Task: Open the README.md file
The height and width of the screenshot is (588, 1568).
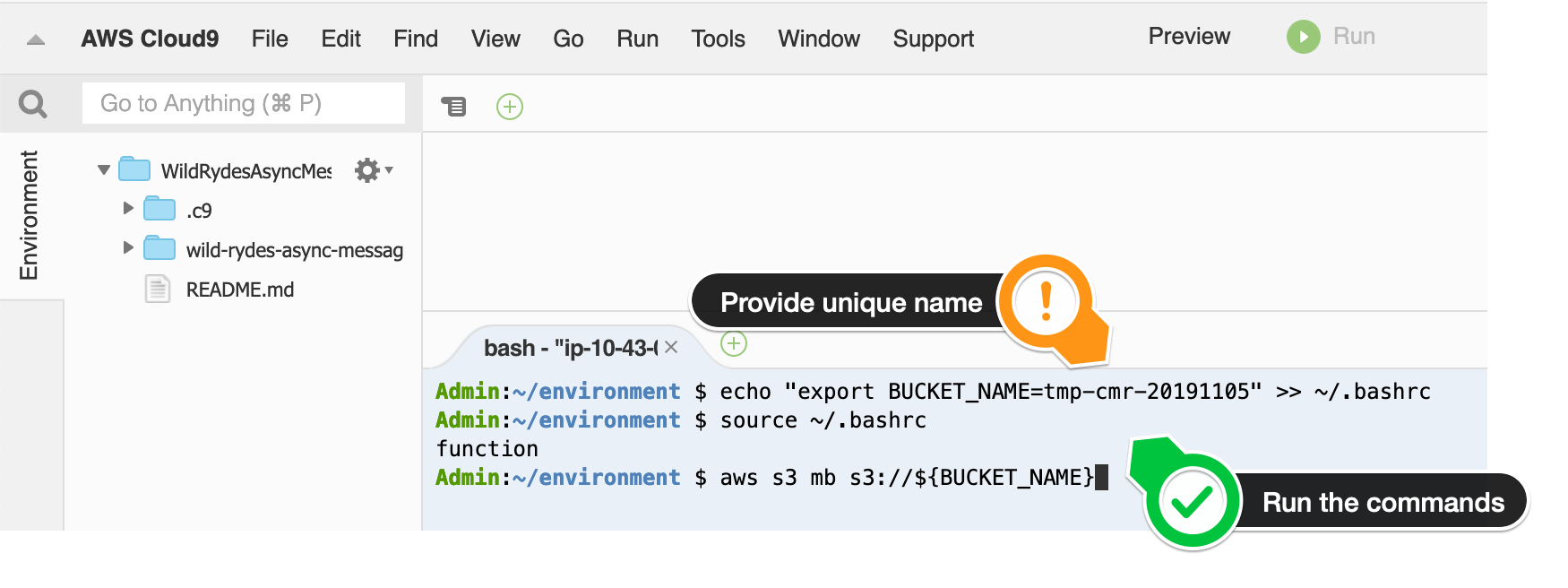Action: [x=240, y=290]
